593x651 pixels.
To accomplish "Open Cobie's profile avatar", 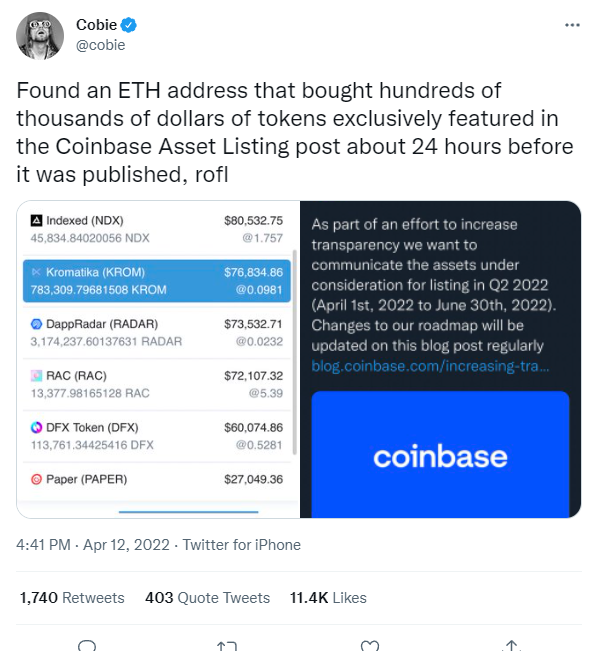I will pos(40,36).
